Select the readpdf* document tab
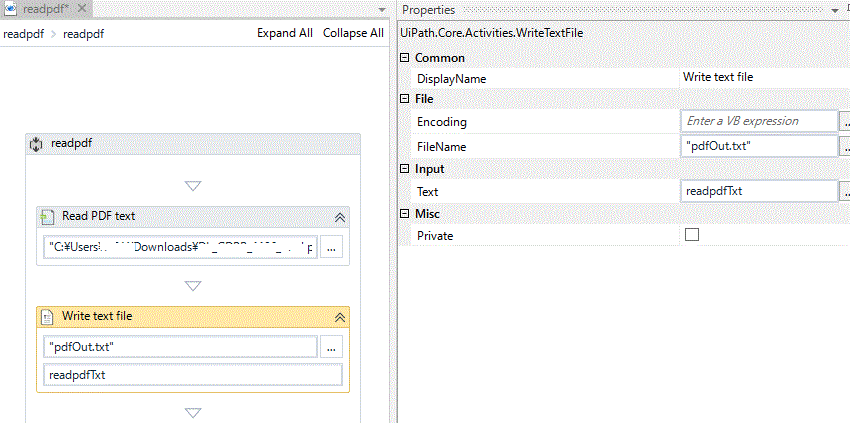 point(46,8)
